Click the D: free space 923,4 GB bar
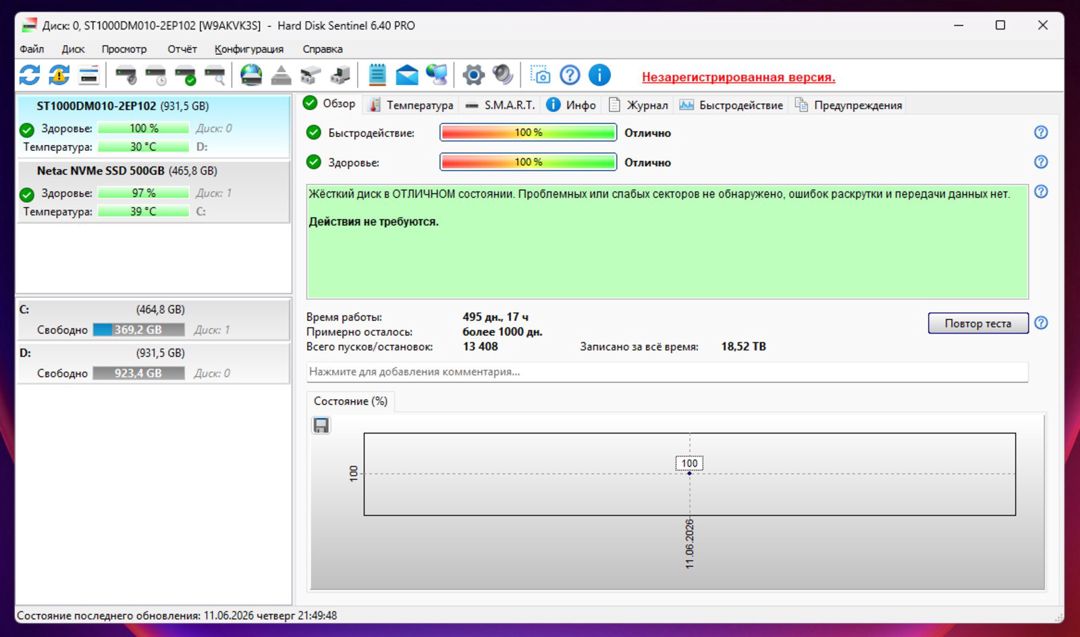The image size is (1080, 637). 138,373
